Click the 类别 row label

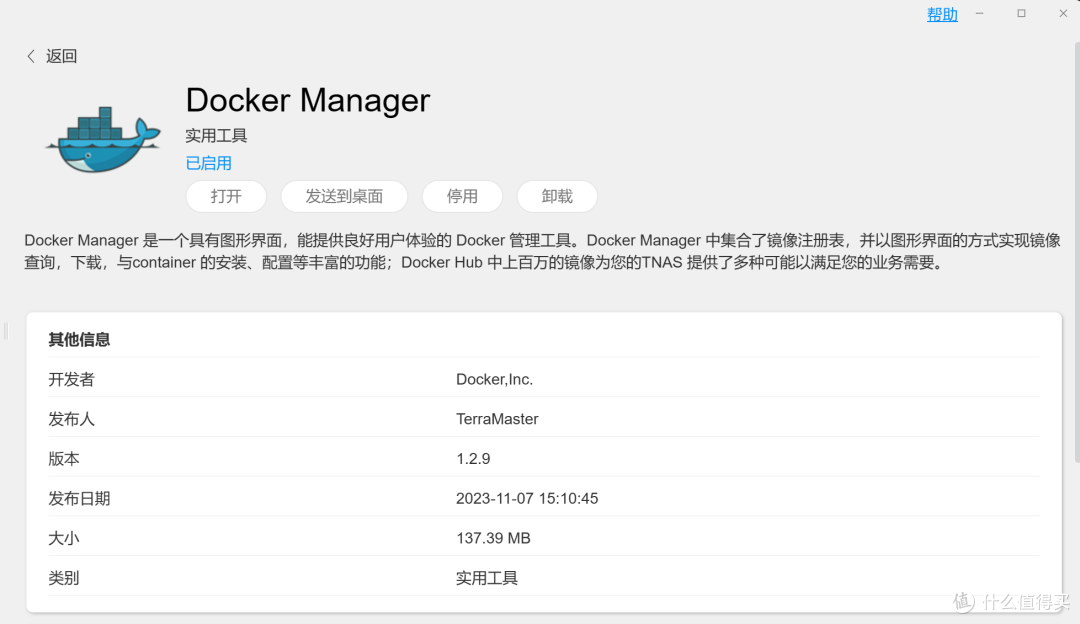64,579
